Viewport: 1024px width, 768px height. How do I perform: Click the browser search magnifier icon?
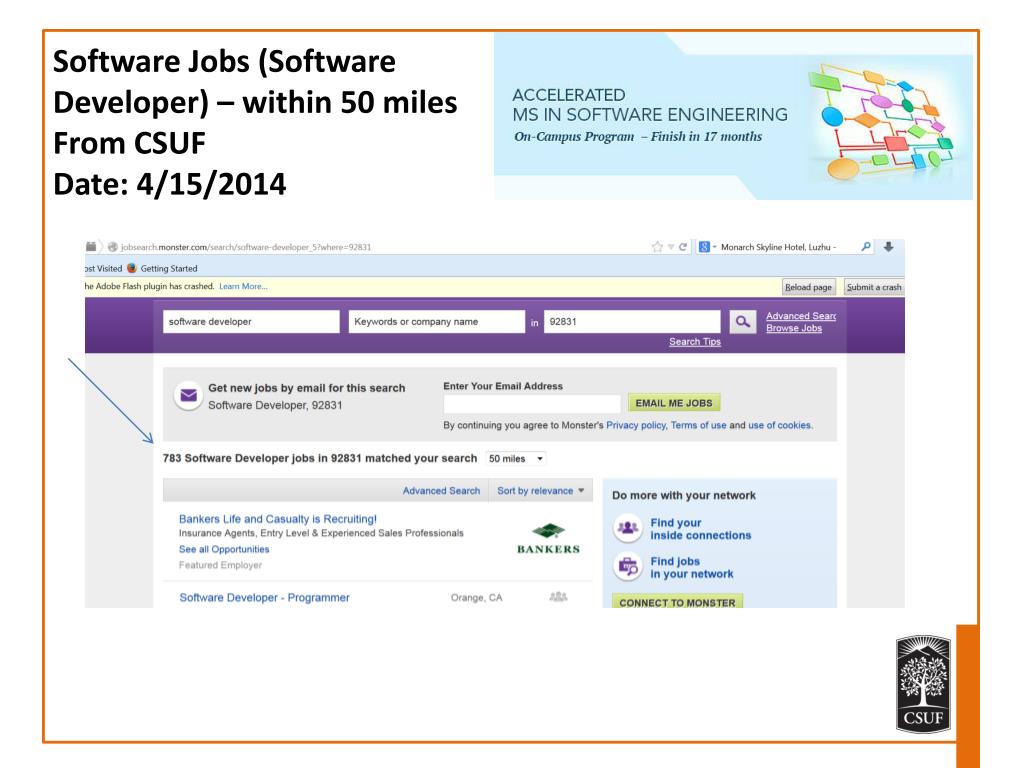(x=866, y=247)
